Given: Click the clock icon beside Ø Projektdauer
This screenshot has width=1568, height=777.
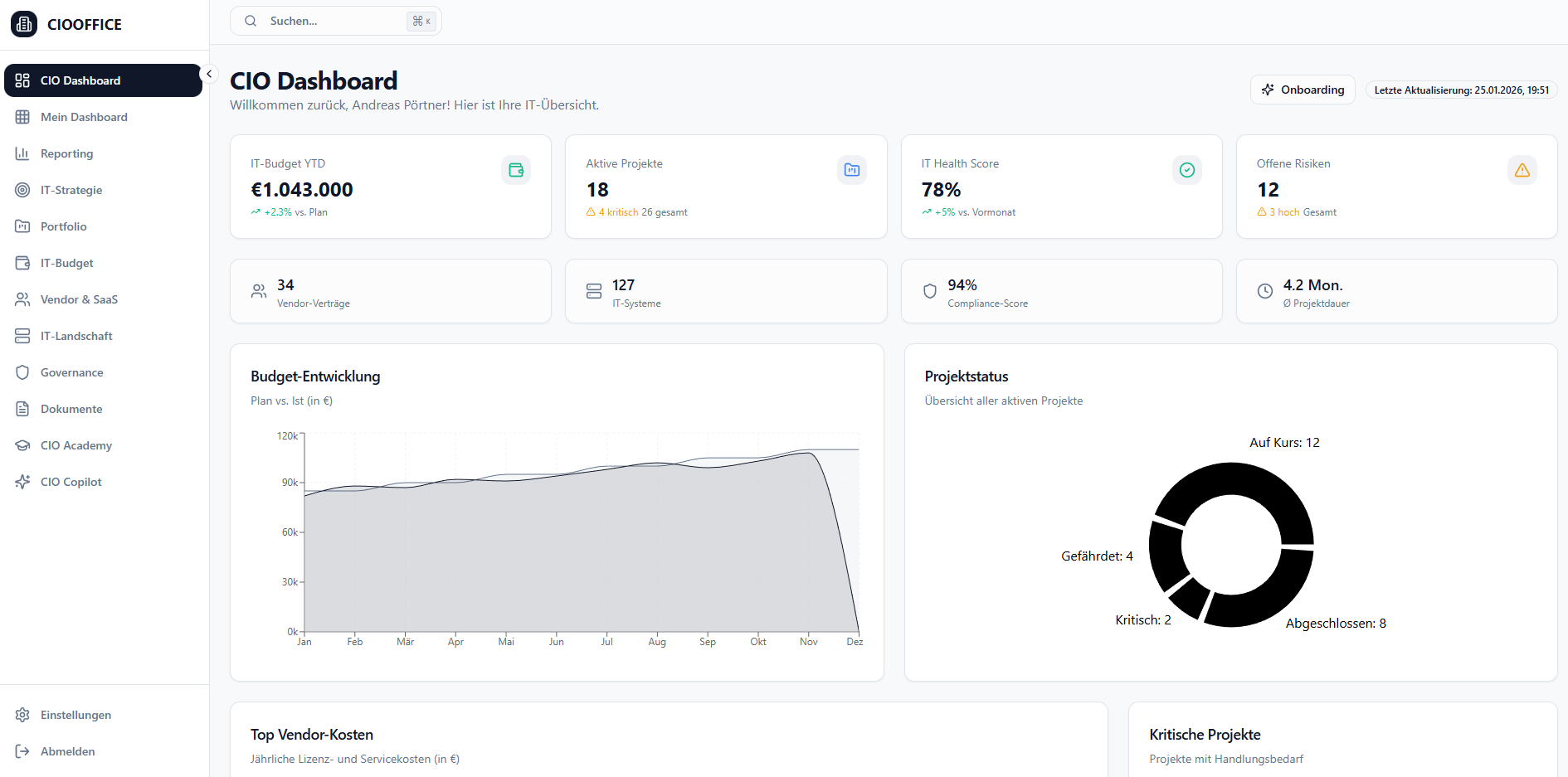Looking at the screenshot, I should (1265, 291).
